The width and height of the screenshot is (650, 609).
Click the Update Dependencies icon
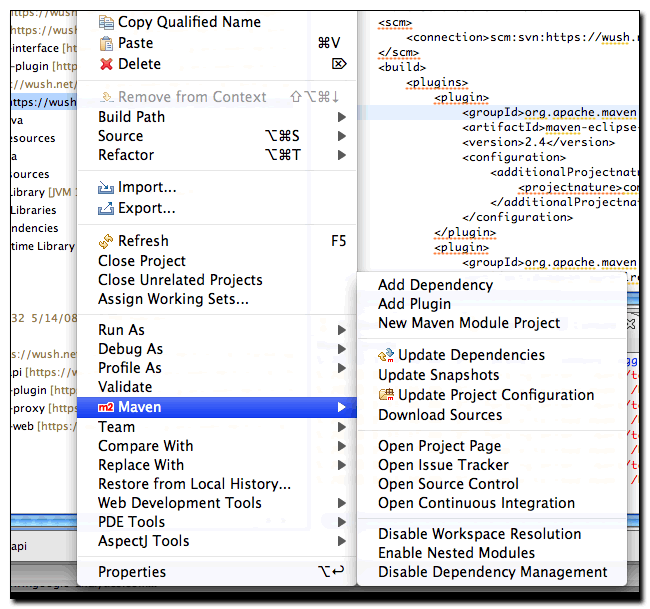[386, 355]
